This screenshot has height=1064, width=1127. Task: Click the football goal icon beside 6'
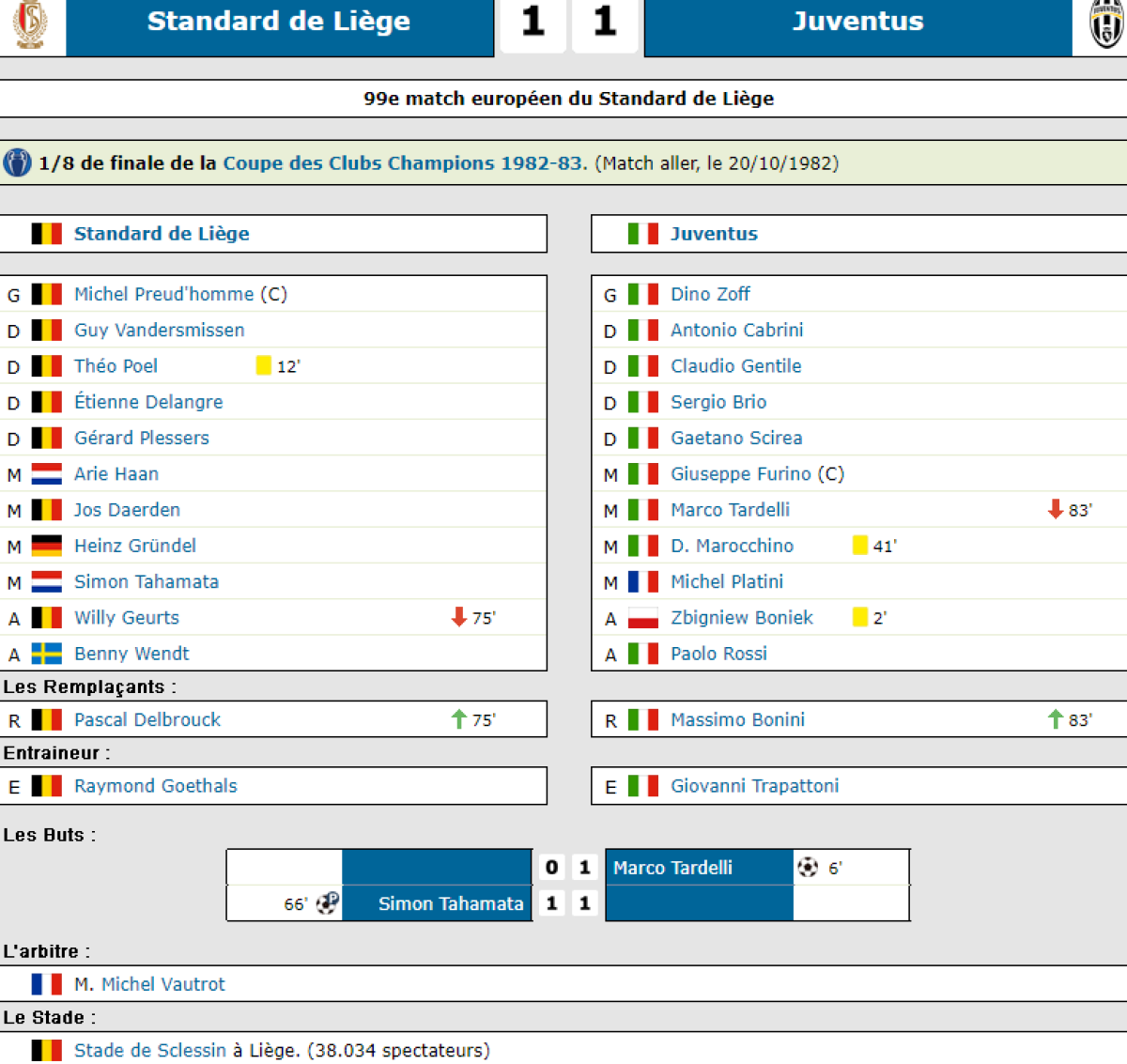[808, 868]
